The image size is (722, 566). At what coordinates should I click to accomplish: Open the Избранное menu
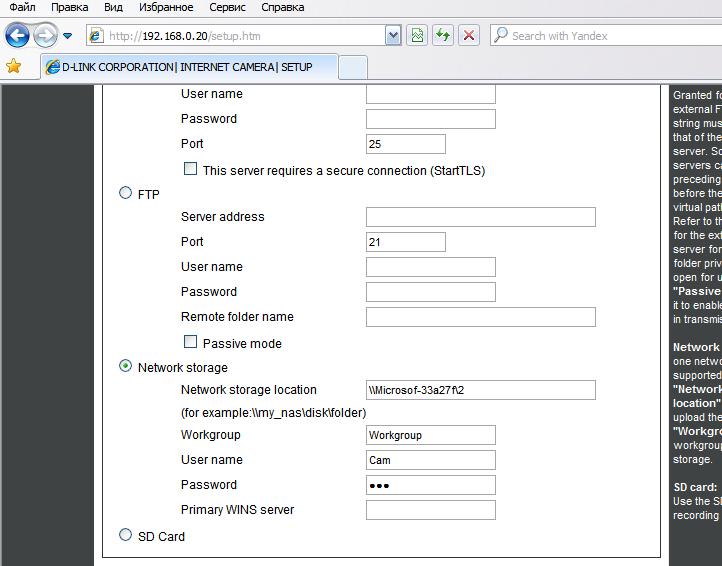166,7
